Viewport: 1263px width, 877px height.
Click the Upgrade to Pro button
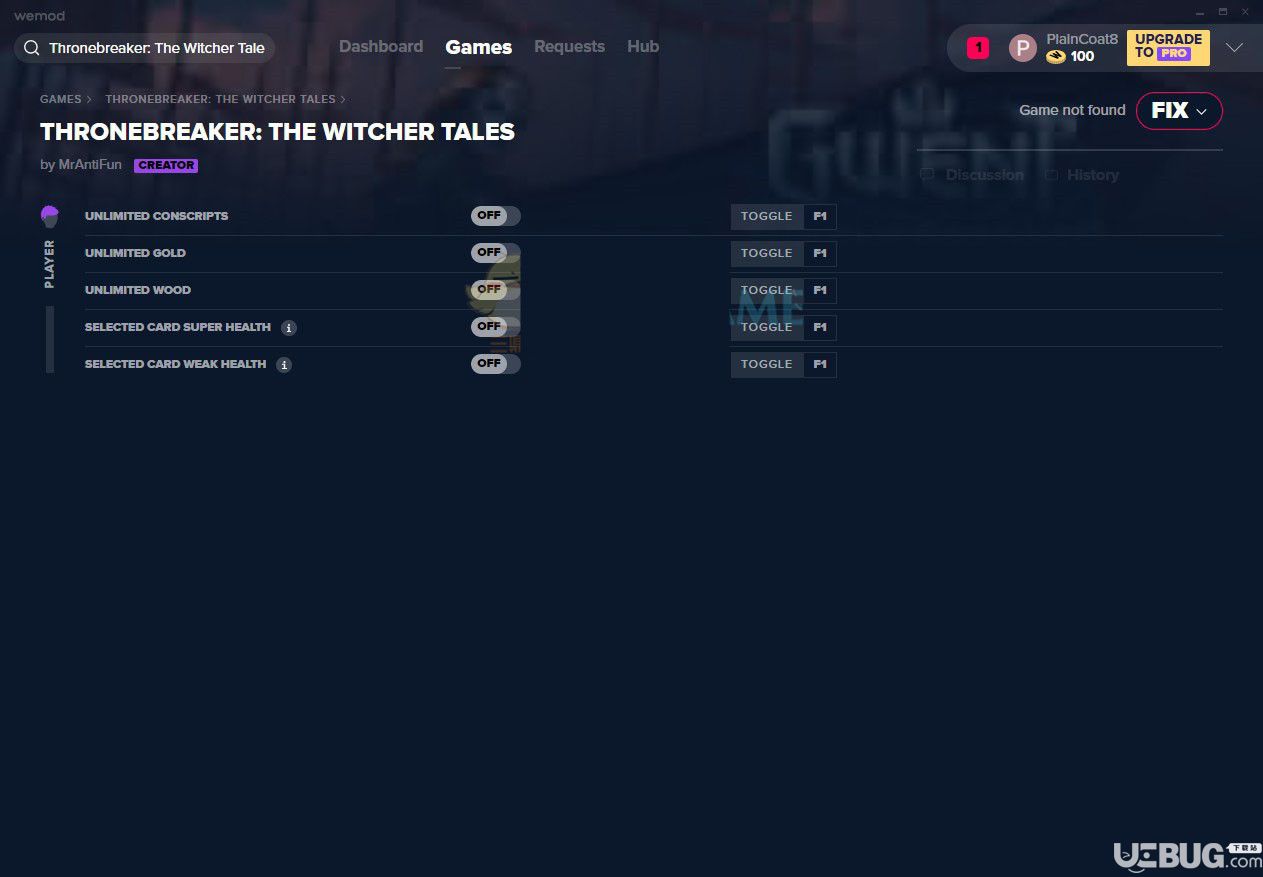1168,48
